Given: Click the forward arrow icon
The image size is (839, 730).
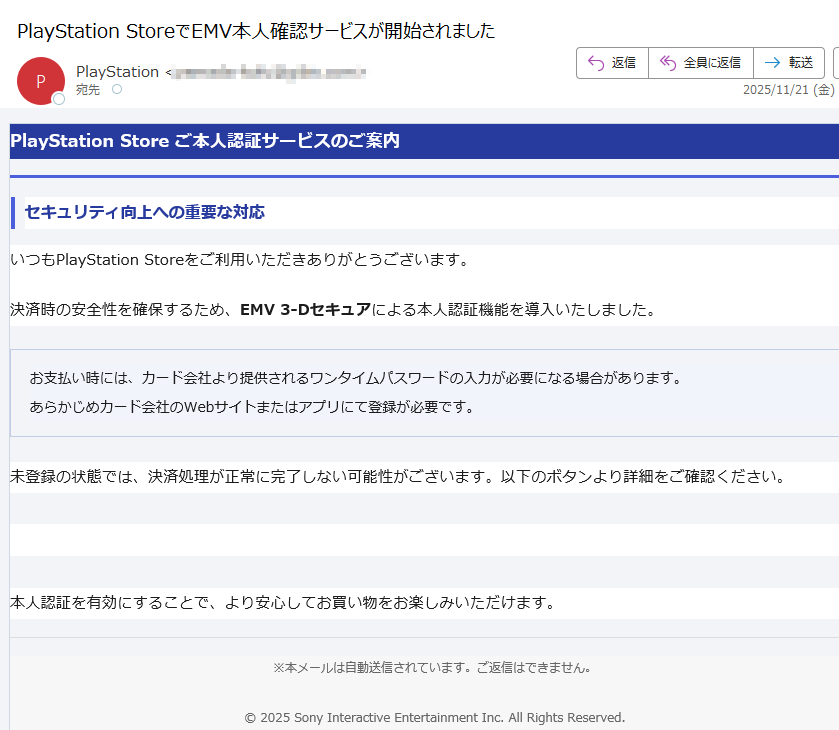Looking at the screenshot, I should tap(772, 63).
